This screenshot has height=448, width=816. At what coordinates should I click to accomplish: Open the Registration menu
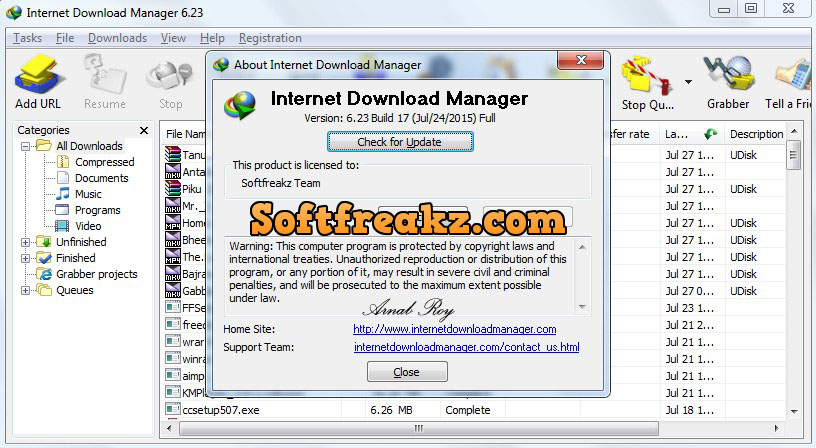click(270, 38)
